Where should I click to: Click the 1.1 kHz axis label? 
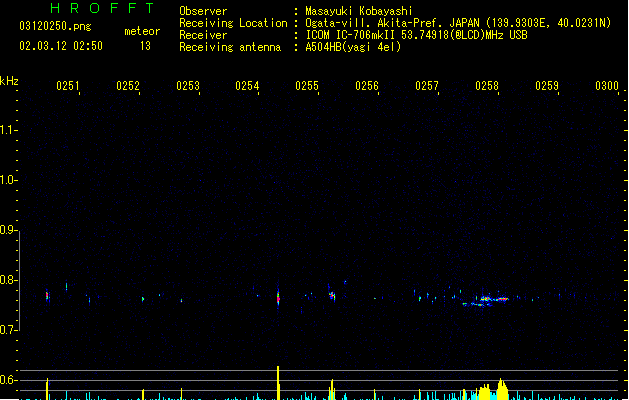tap(8, 130)
